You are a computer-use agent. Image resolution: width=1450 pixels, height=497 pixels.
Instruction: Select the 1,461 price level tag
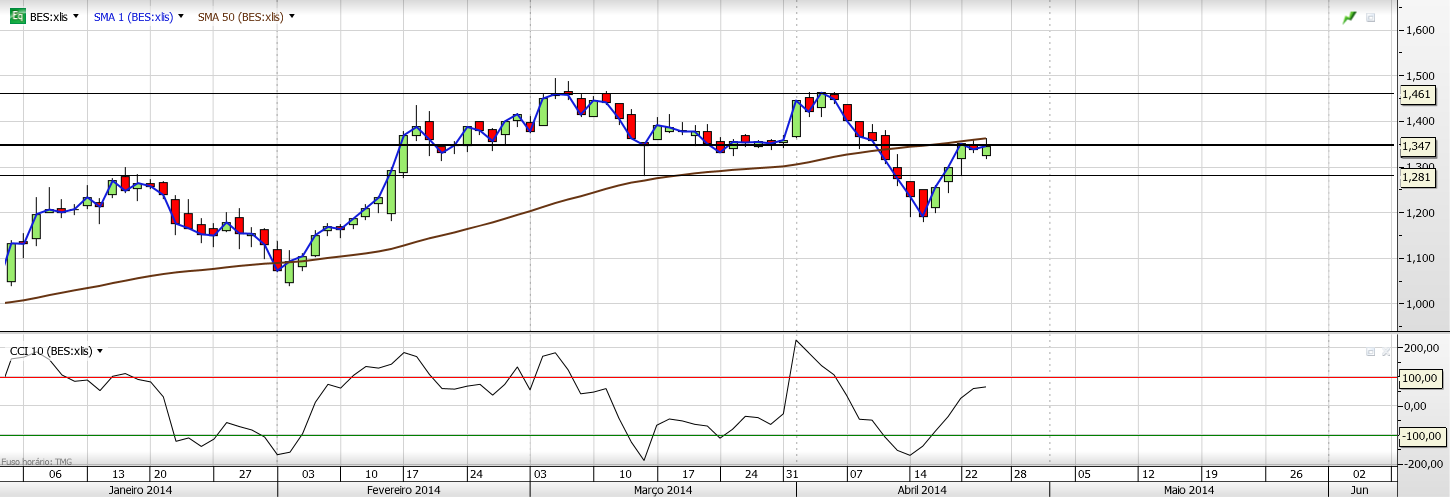pos(1418,94)
